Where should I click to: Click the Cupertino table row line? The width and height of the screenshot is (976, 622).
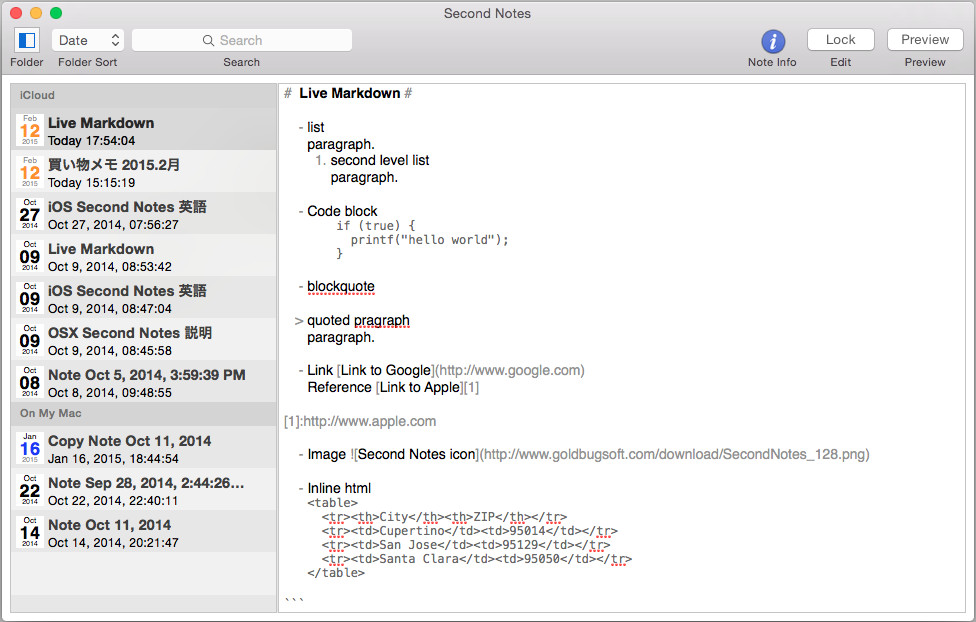(469, 531)
